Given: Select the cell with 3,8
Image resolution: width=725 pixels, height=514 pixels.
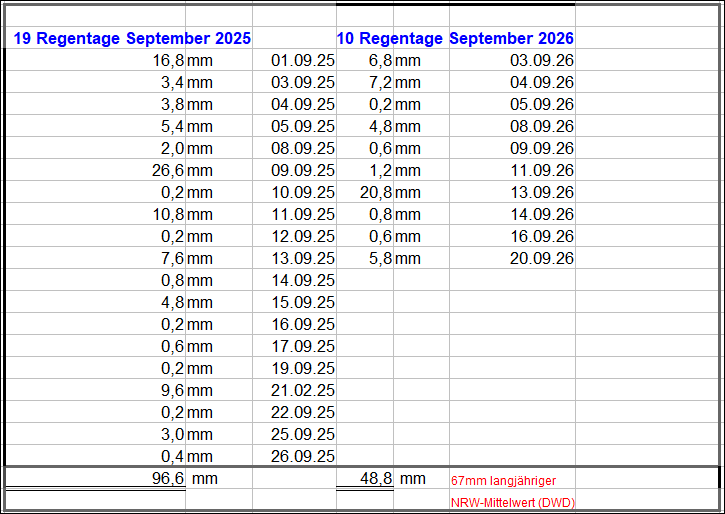Looking at the screenshot, I should [172, 104].
